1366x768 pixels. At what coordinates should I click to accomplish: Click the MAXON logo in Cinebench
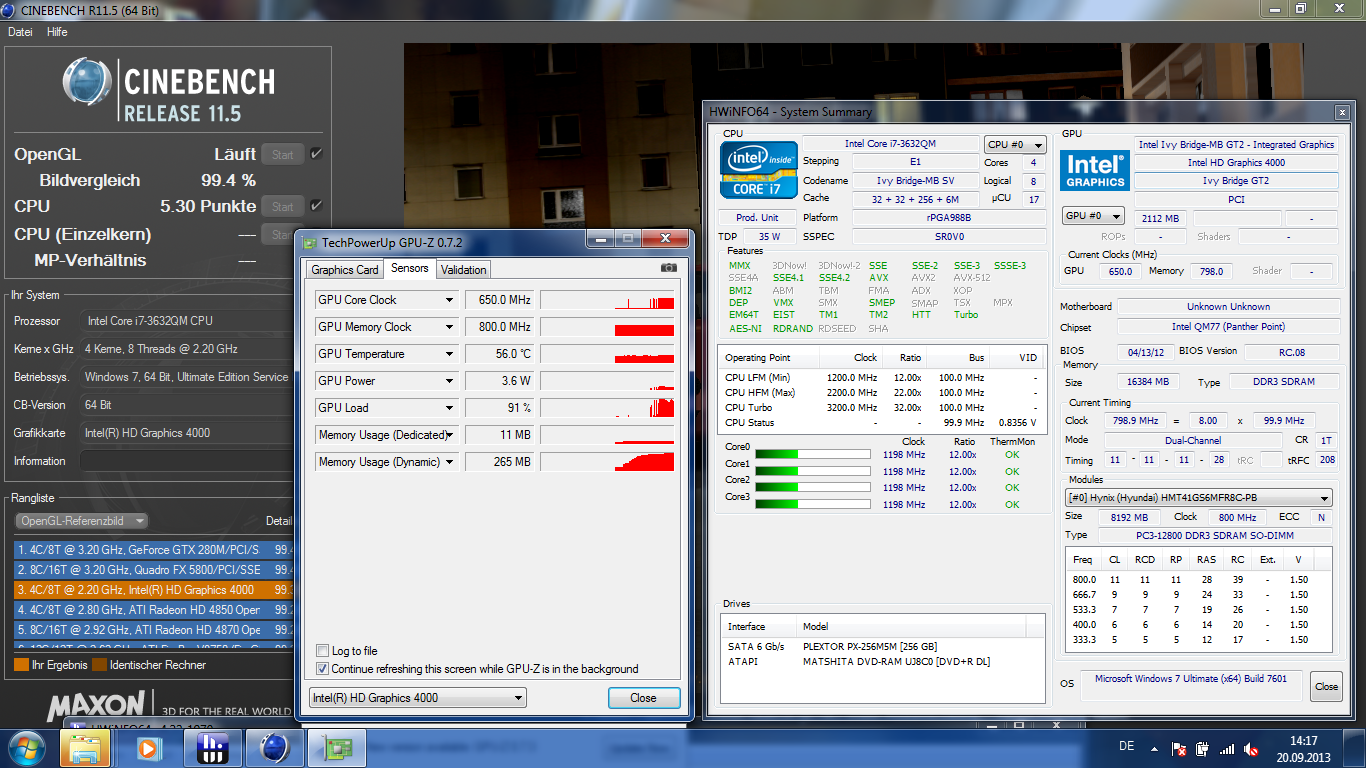95,707
